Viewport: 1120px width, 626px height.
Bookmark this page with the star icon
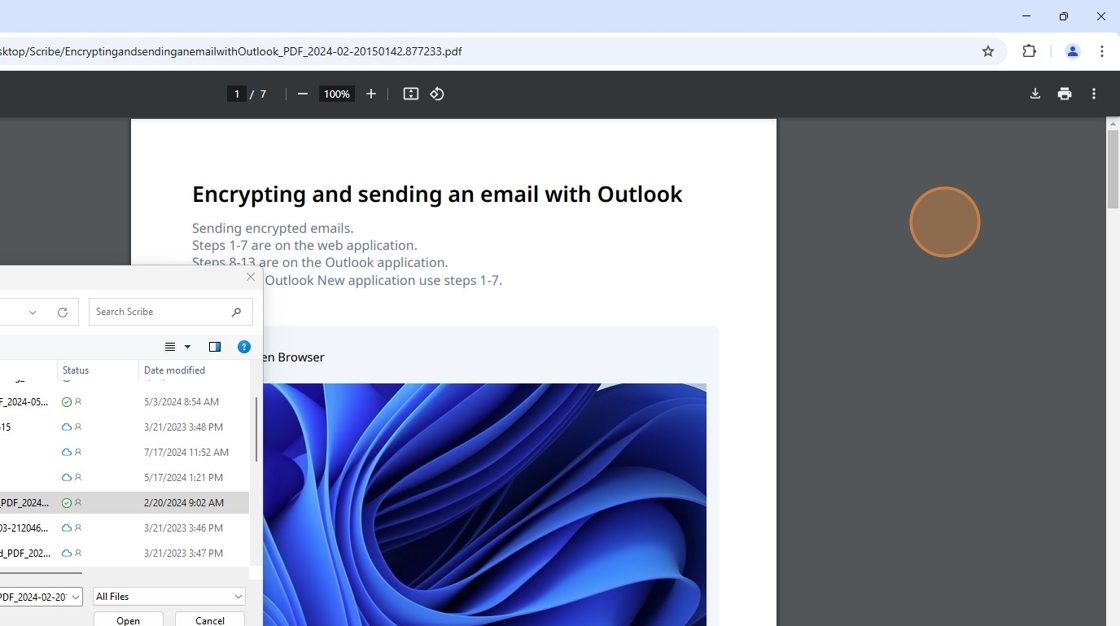988,51
